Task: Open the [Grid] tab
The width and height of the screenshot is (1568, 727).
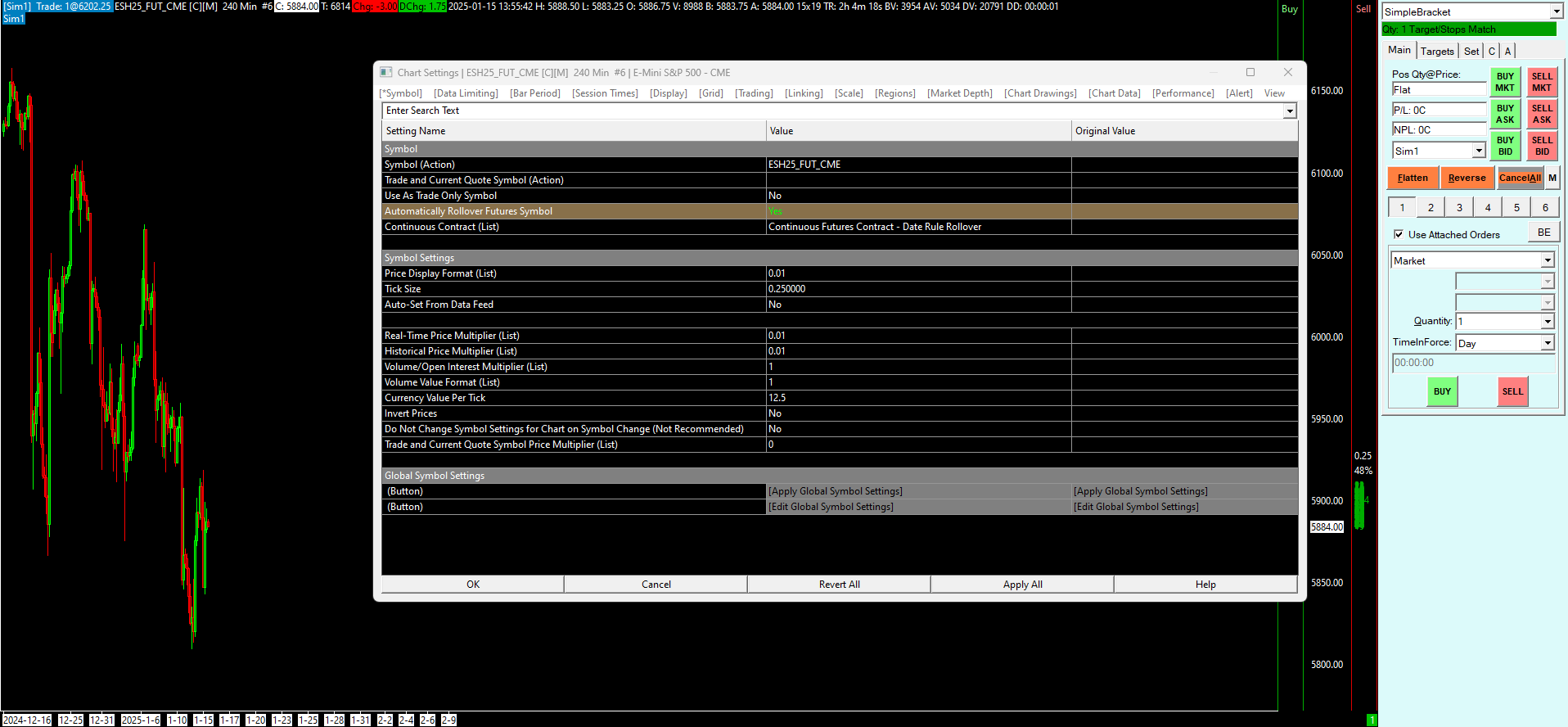Action: 711,93
